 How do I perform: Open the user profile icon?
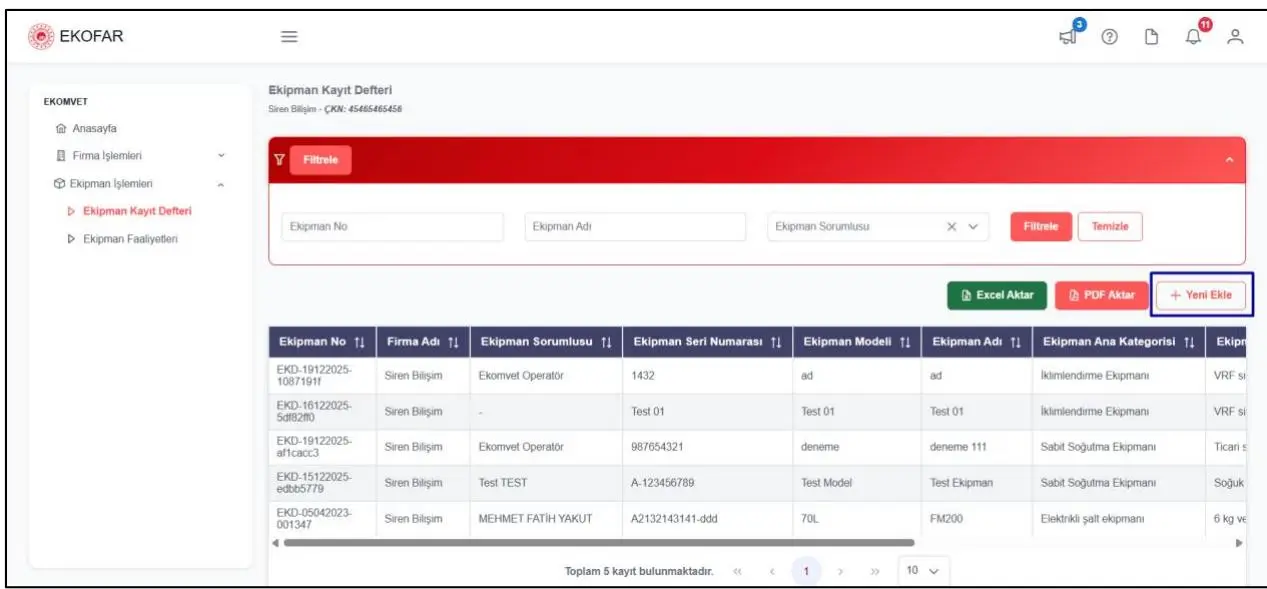point(1236,37)
